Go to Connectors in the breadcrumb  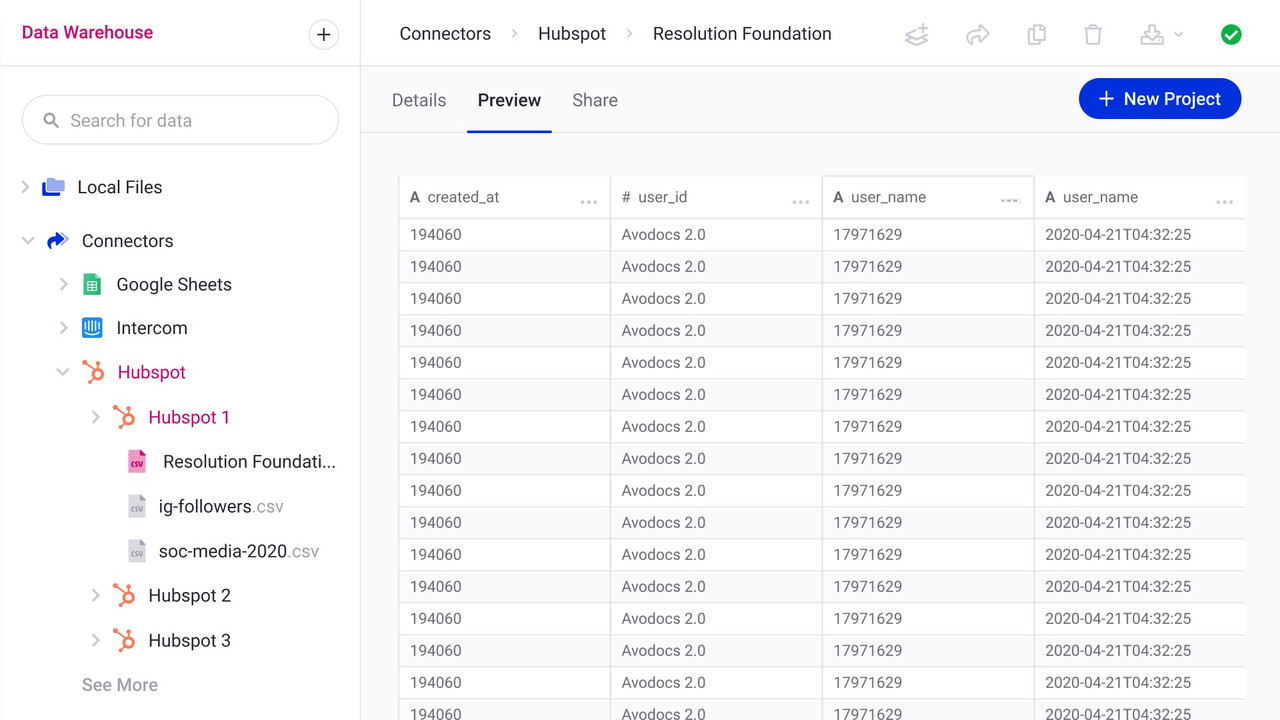point(445,34)
